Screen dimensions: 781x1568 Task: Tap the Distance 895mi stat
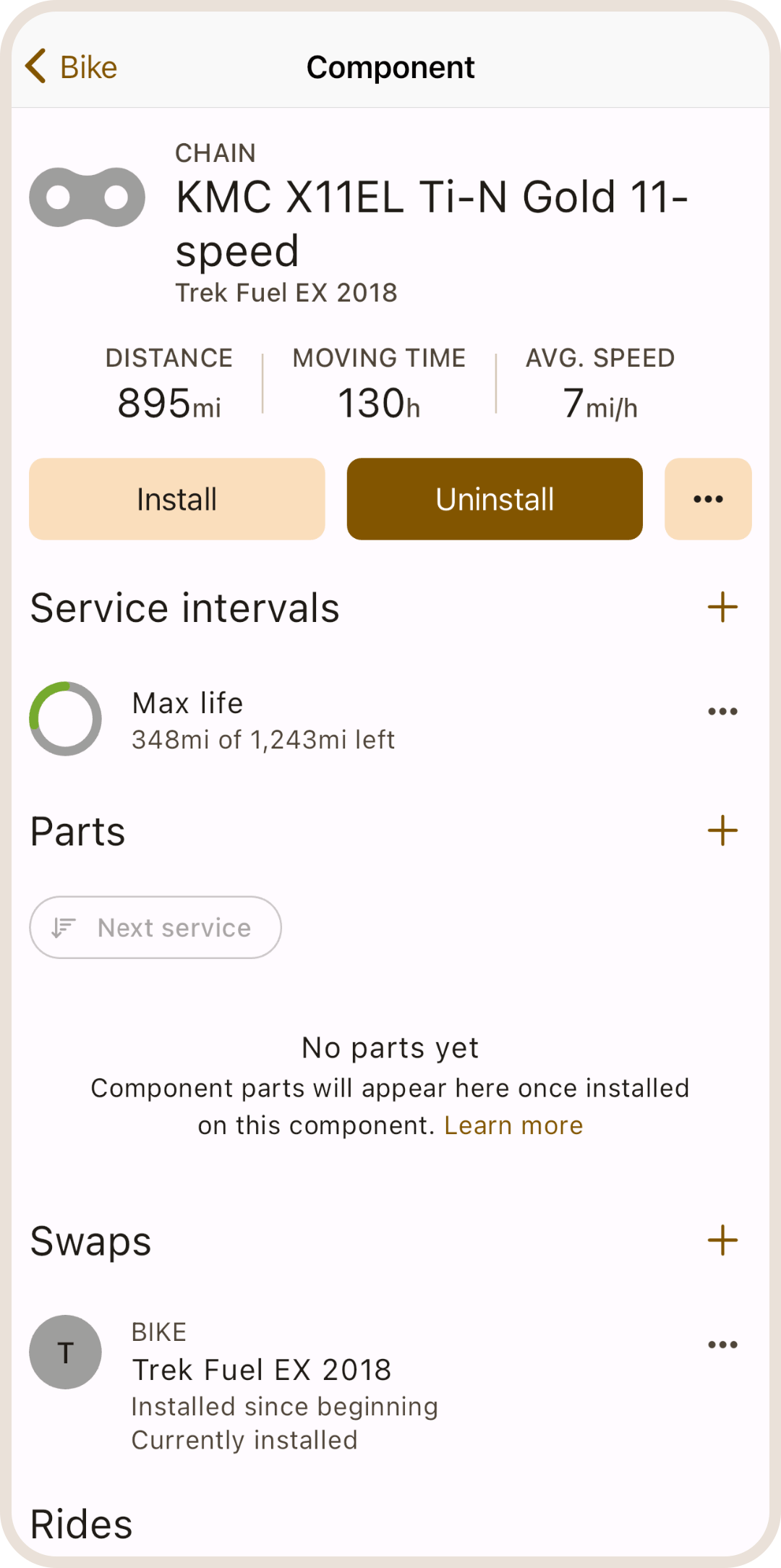(x=169, y=383)
